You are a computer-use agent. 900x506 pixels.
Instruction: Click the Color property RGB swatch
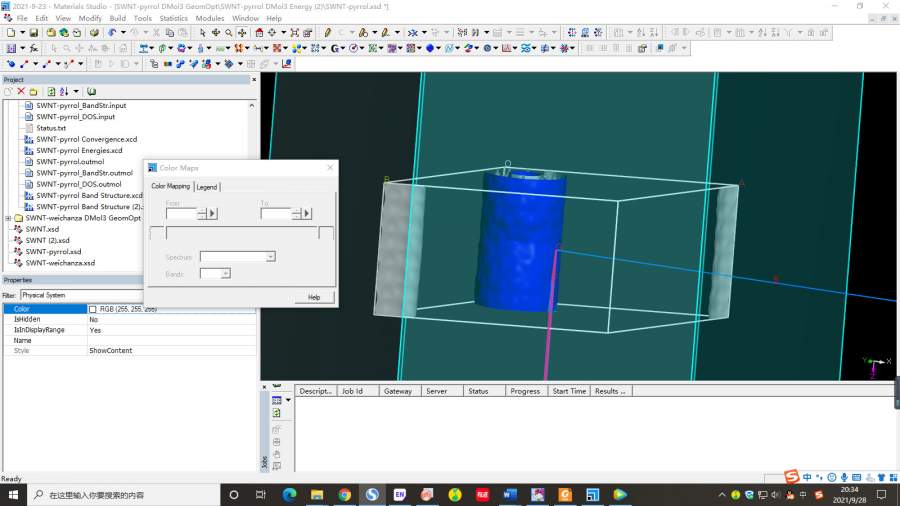(93, 309)
